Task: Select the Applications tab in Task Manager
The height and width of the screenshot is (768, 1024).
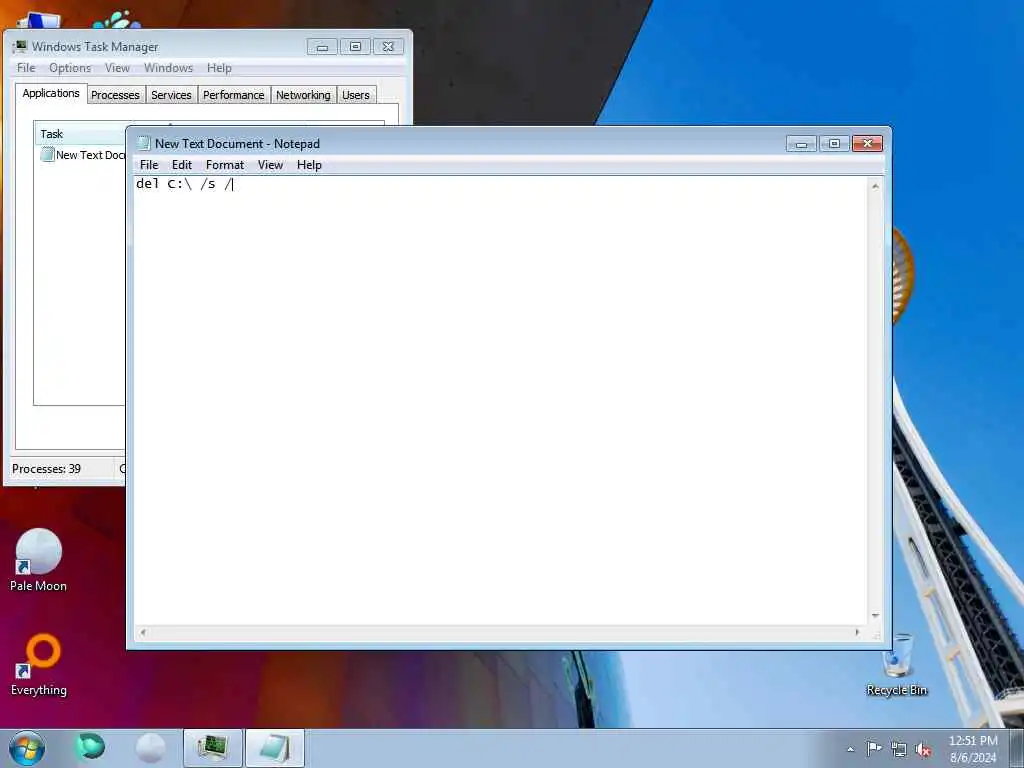Action: 51,93
